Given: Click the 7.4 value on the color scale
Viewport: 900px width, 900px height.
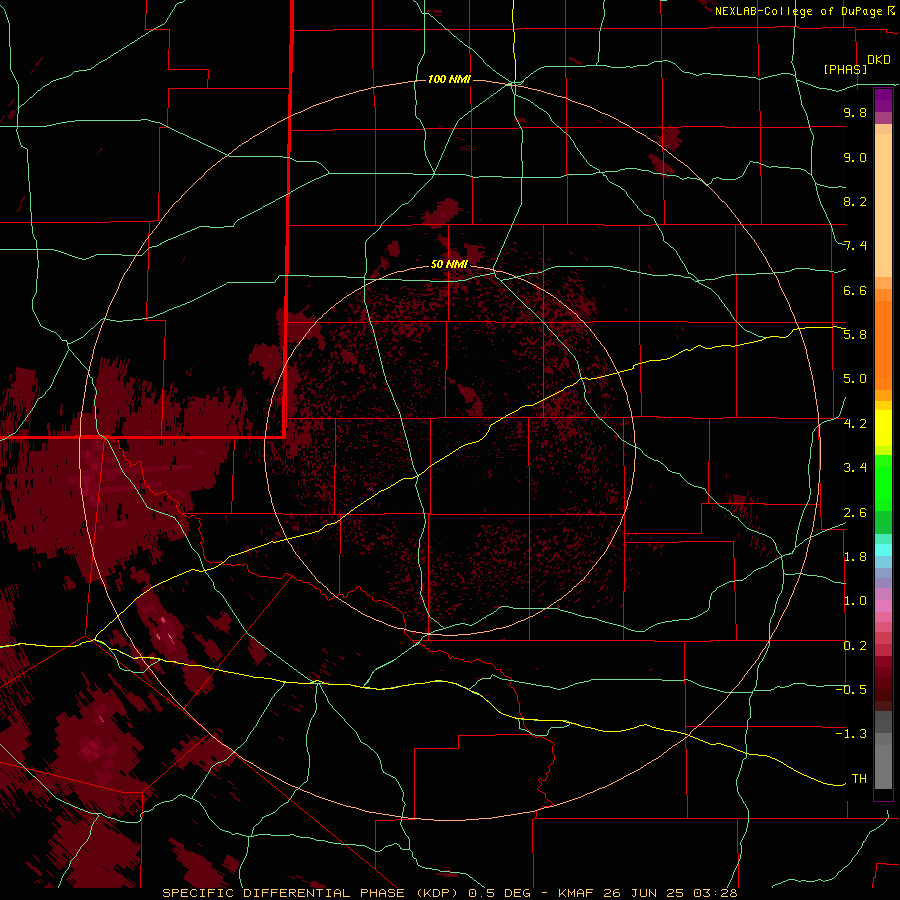Looking at the screenshot, I should pyautogui.click(x=855, y=246).
